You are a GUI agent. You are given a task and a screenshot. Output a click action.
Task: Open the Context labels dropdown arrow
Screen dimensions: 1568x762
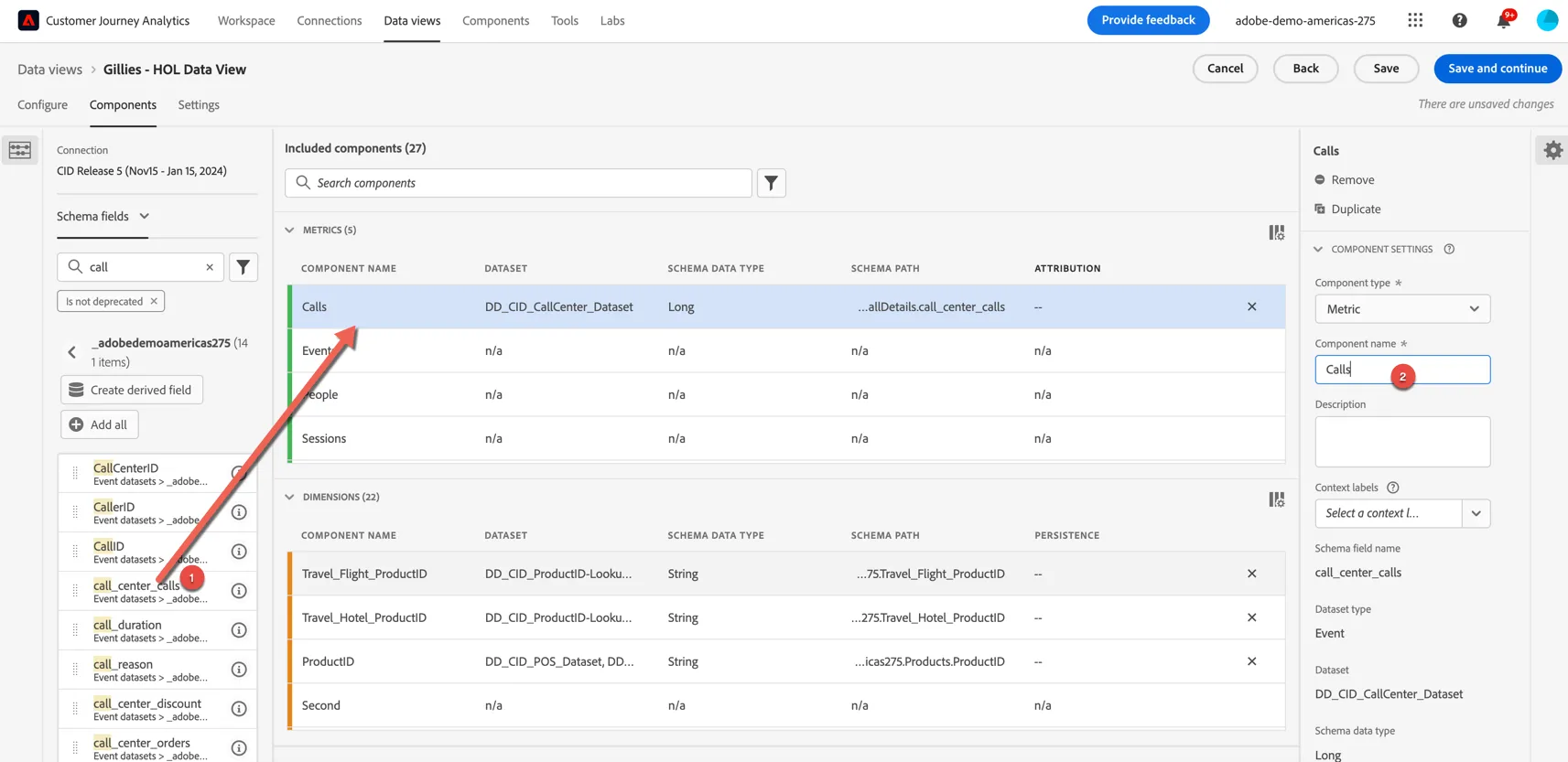click(1476, 513)
